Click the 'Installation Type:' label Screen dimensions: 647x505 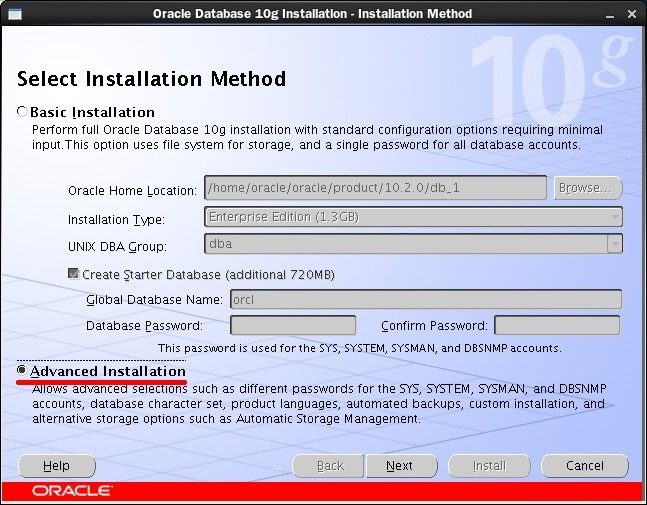pyautogui.click(x=116, y=219)
